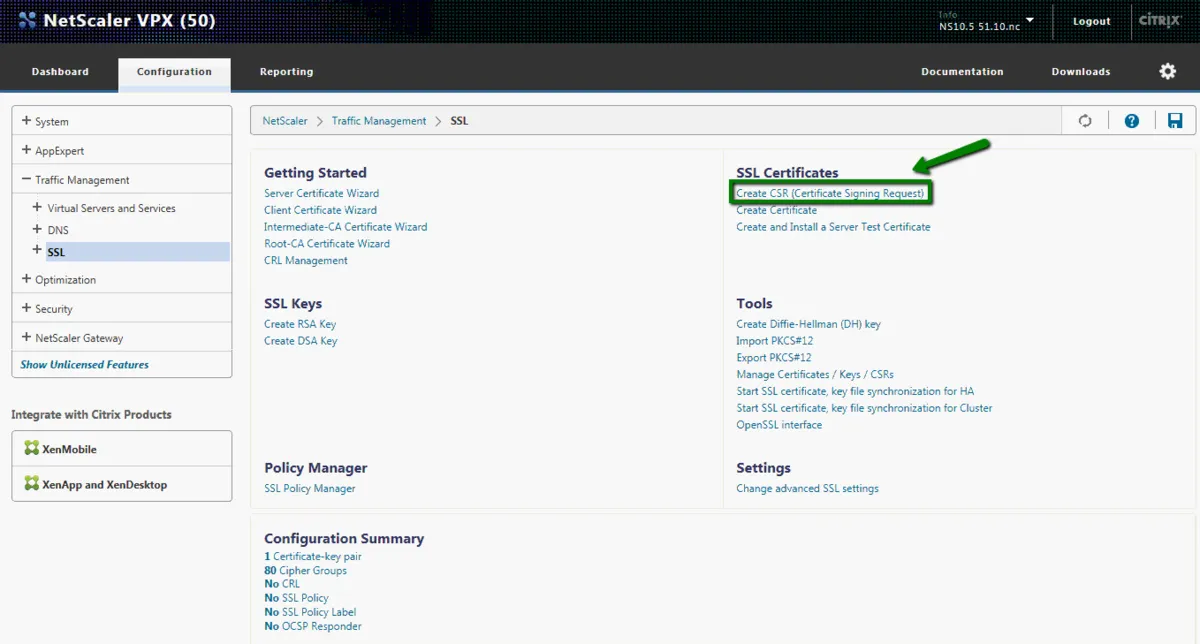Open the Info version dropdown arrow

tap(1030, 20)
